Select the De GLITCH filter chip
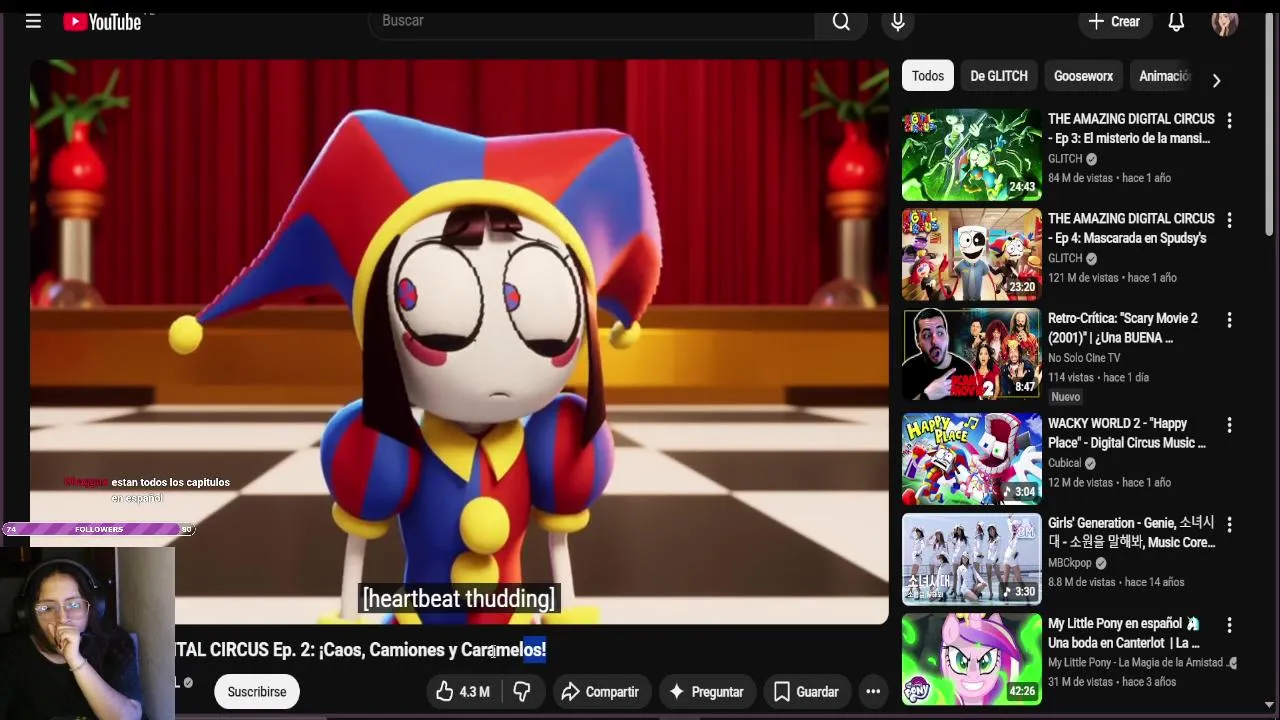 click(999, 76)
